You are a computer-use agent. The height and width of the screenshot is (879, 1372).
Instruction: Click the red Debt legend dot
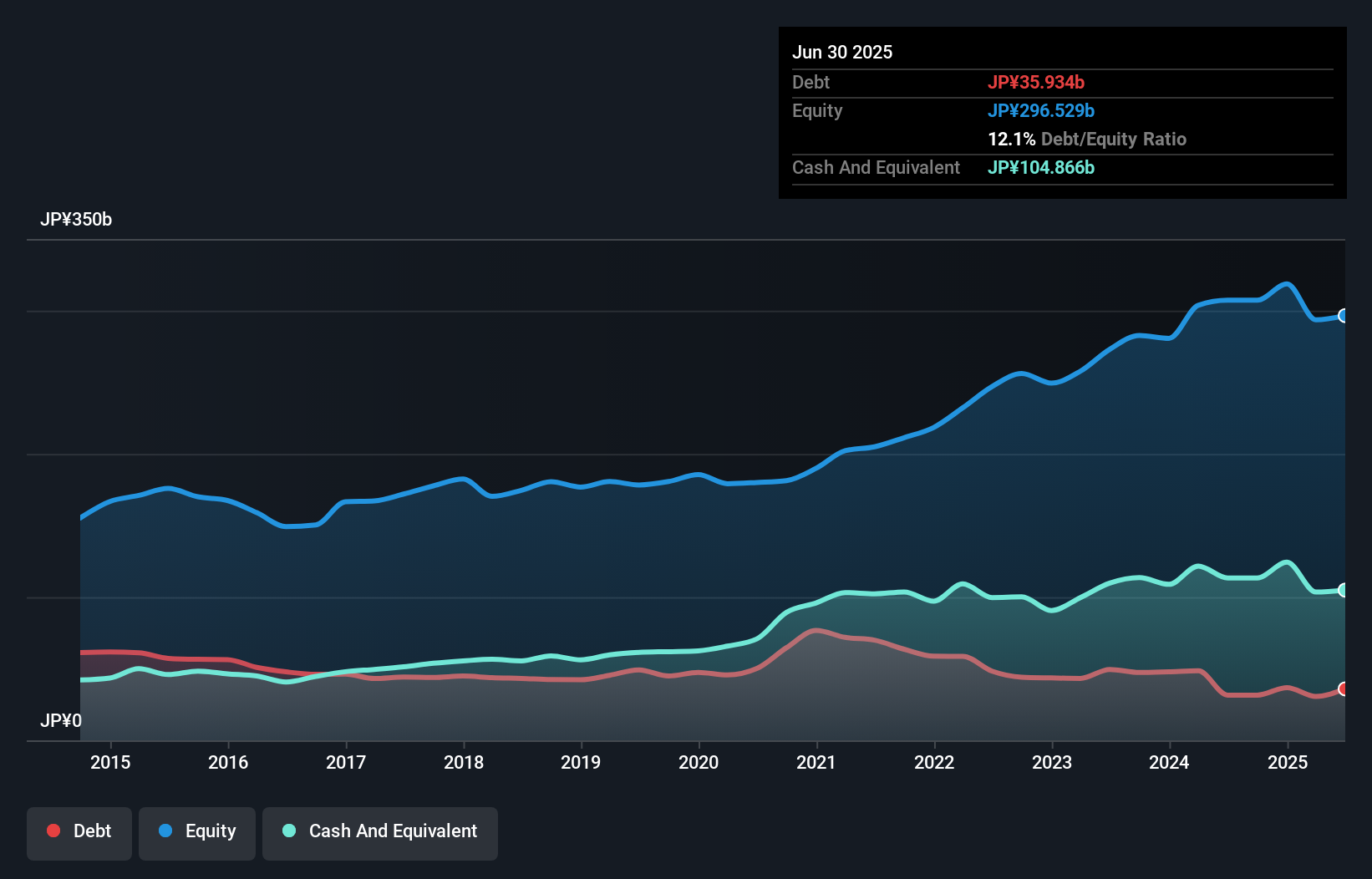(52, 831)
